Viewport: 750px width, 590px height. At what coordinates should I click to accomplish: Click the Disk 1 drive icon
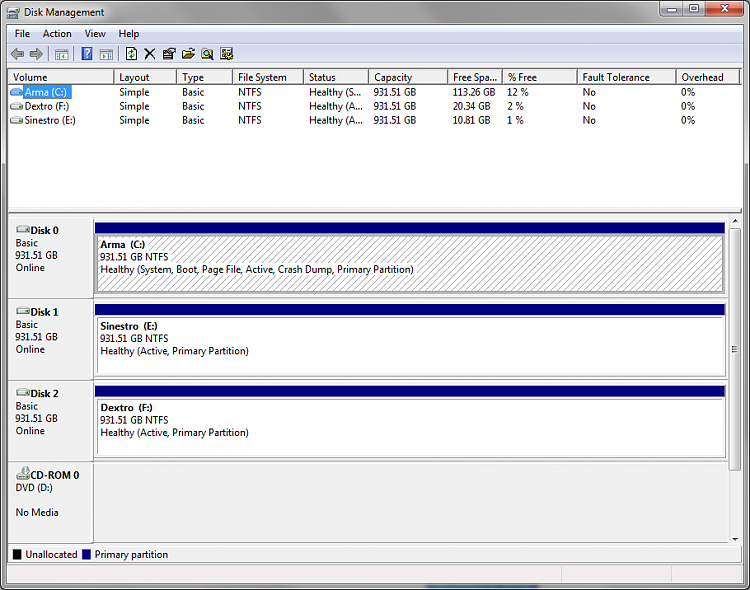coord(22,311)
